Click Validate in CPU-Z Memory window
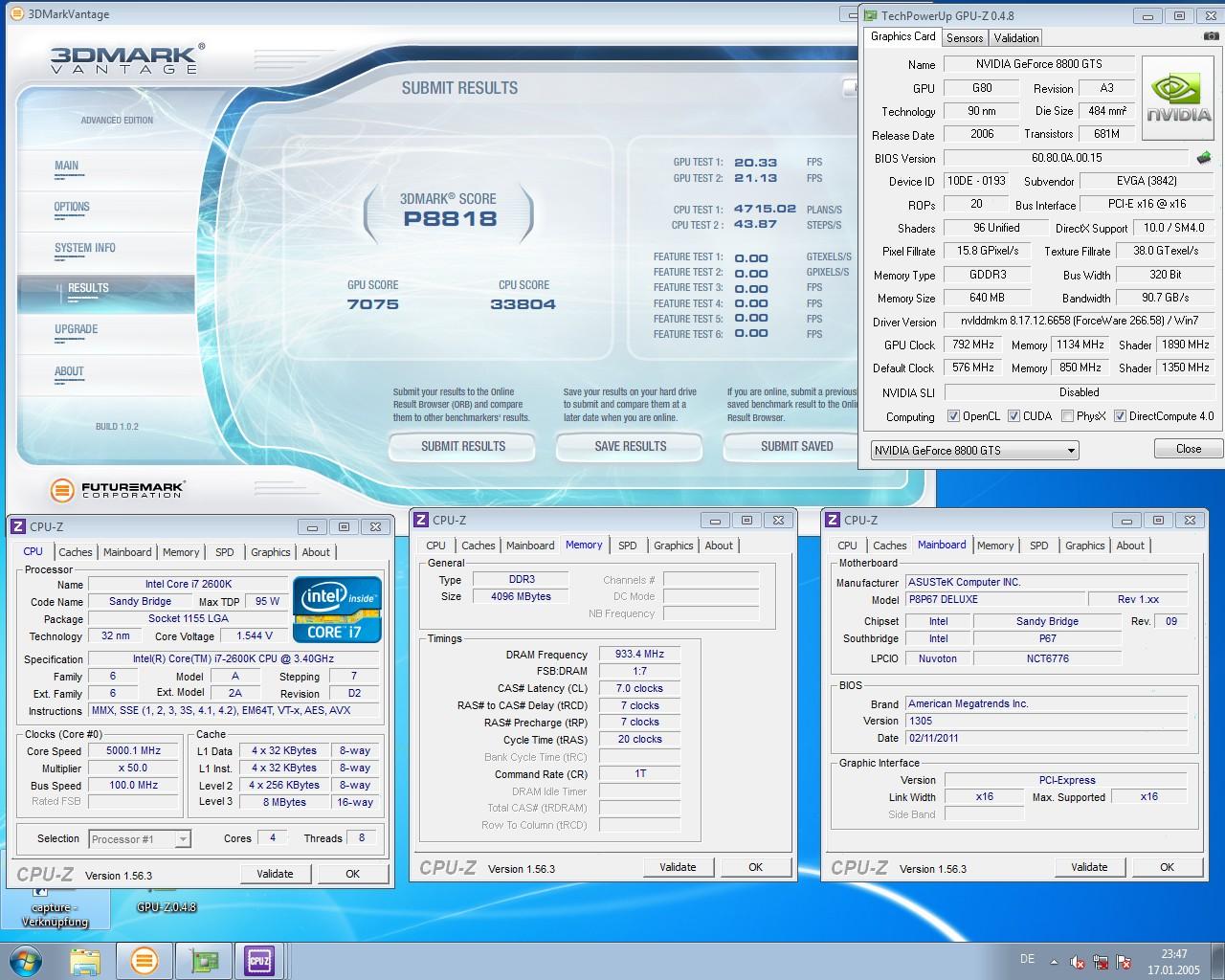 click(x=678, y=867)
